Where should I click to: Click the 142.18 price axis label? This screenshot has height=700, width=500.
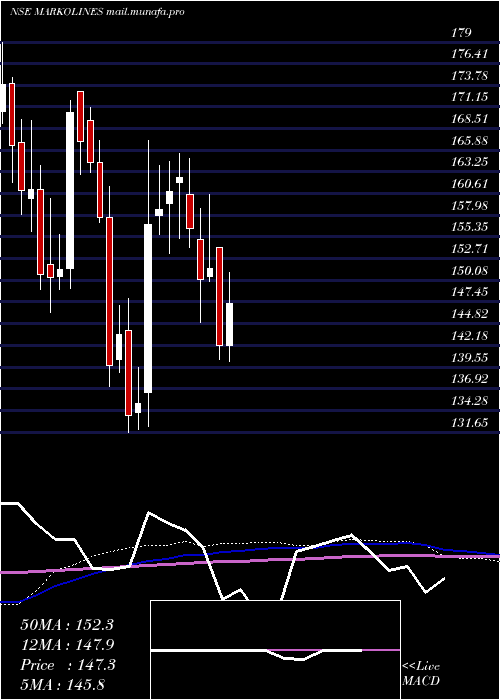coord(469,336)
